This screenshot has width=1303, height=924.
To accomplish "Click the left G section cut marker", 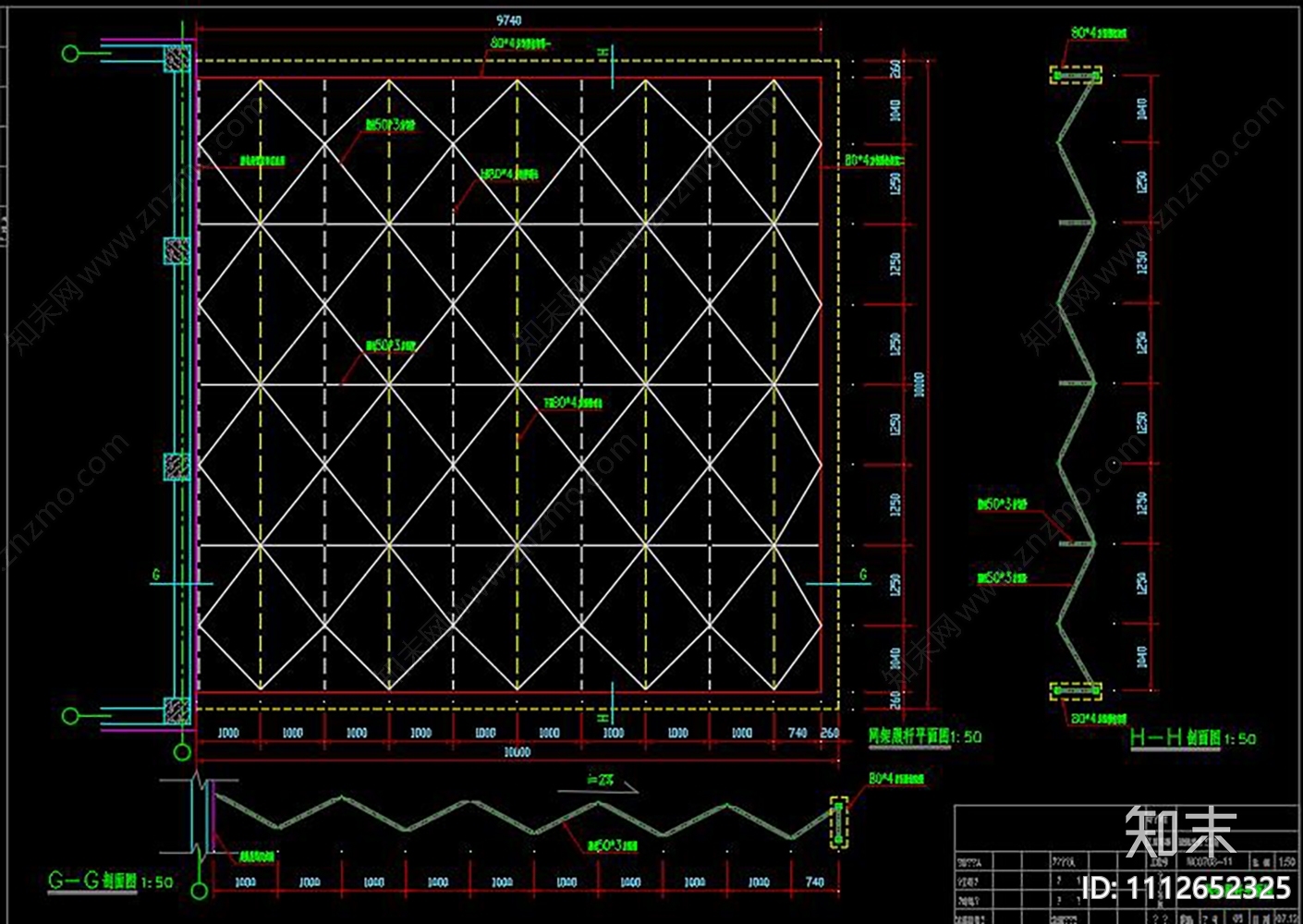I will click(x=156, y=576).
